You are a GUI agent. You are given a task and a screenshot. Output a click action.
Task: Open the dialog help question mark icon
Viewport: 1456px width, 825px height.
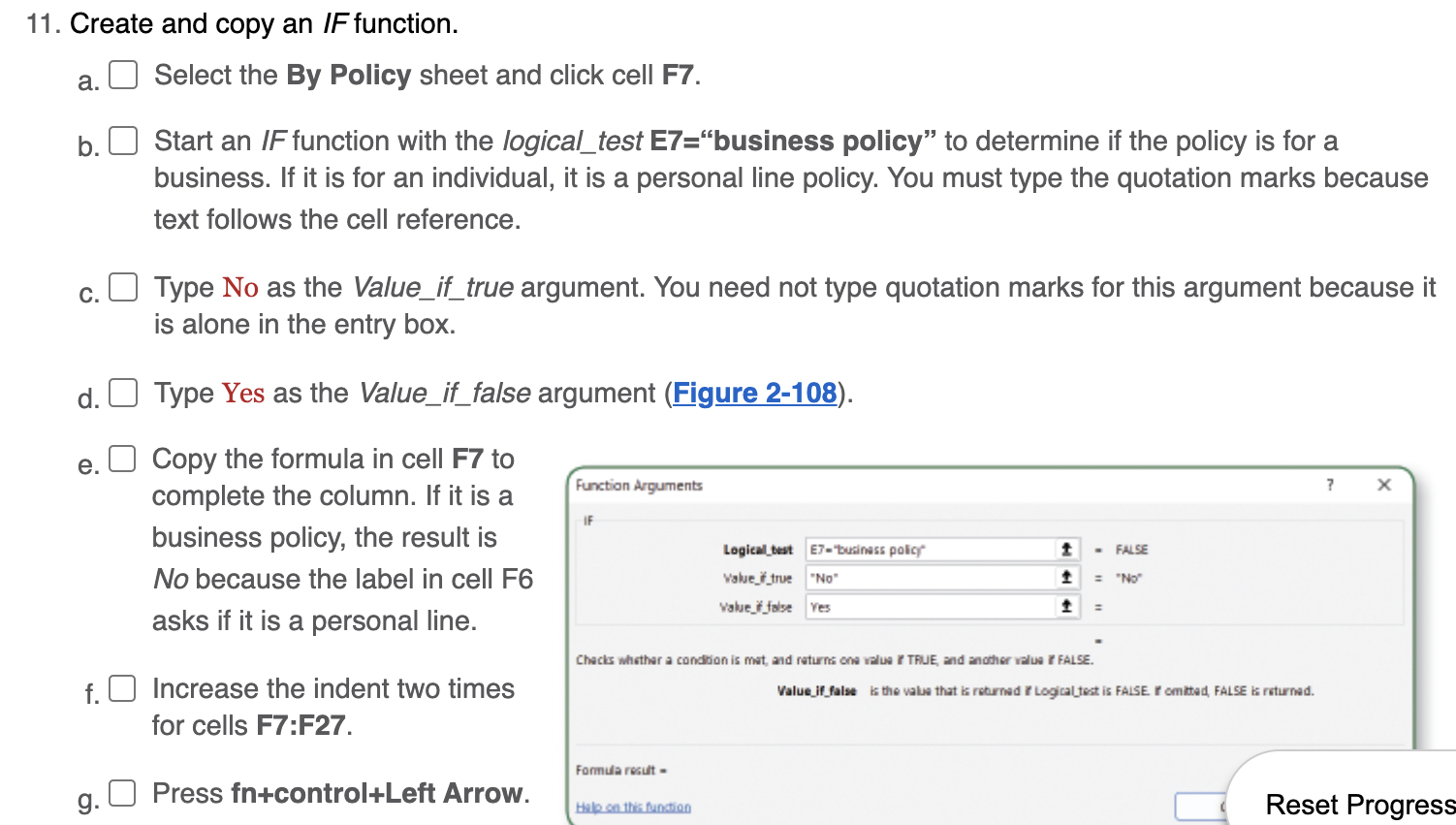coord(1329,485)
